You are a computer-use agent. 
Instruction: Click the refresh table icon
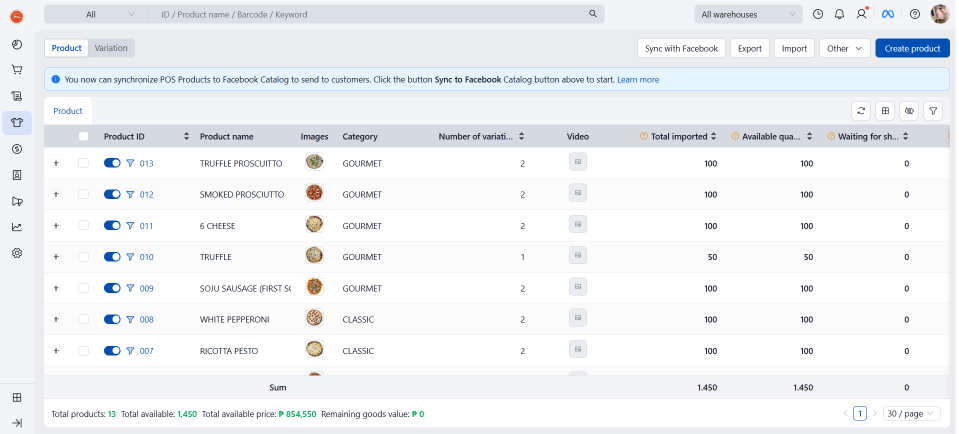pos(860,111)
